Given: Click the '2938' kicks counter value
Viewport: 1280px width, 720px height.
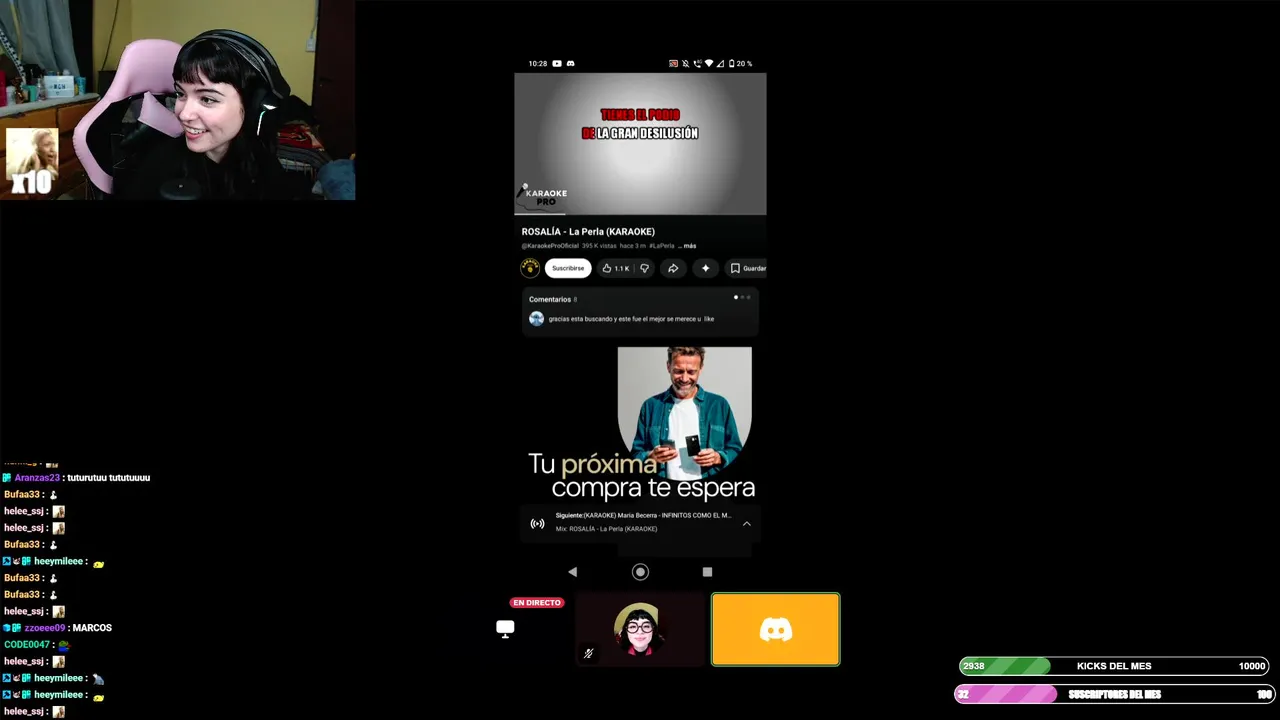Looking at the screenshot, I should coord(974,666).
